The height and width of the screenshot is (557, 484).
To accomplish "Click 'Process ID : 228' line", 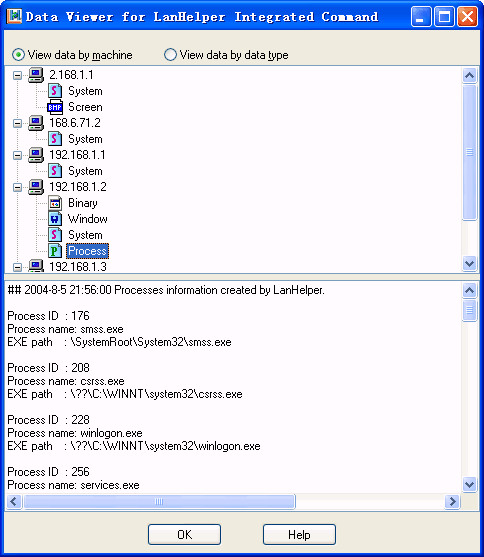I will (48, 420).
